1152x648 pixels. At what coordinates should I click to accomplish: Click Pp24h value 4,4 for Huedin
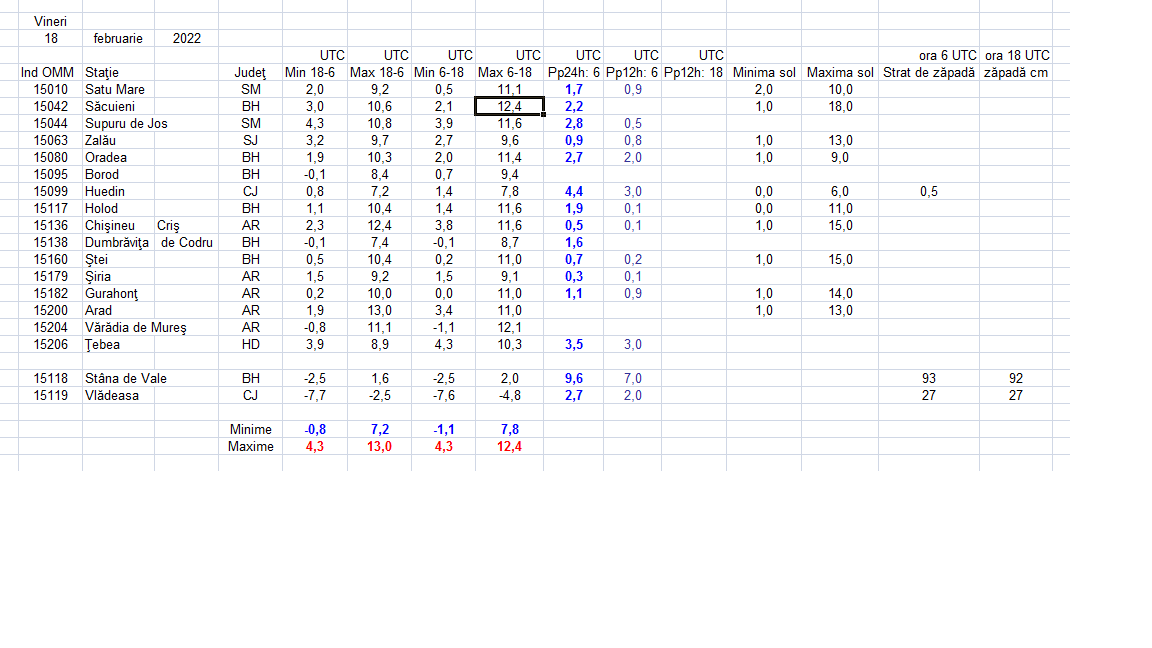[574, 191]
